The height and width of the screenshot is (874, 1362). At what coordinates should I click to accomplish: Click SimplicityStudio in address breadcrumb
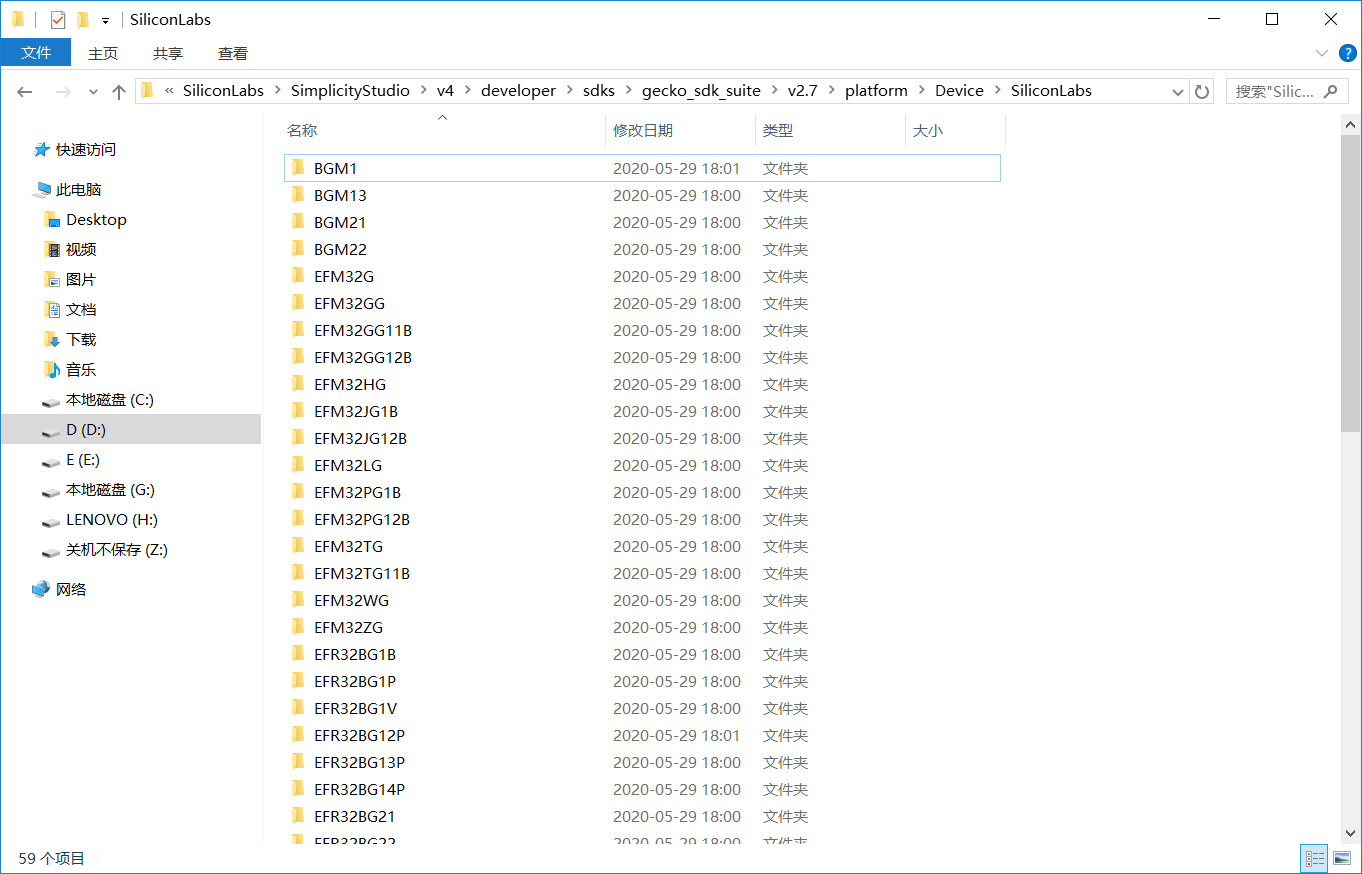coord(350,91)
